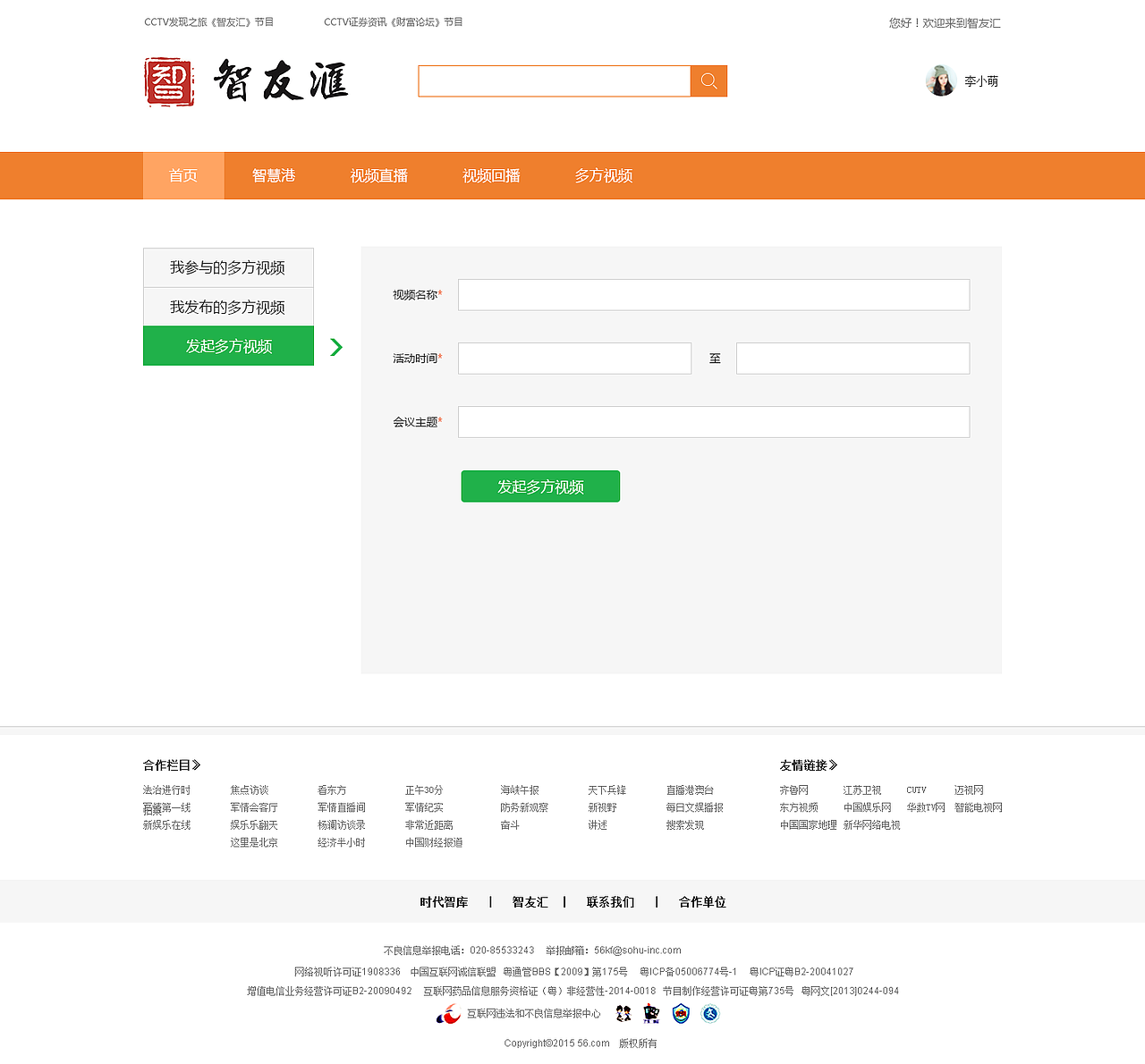Click the police cartoon figures badge in footer
The height and width of the screenshot is (1064, 1145).
(x=622, y=1013)
